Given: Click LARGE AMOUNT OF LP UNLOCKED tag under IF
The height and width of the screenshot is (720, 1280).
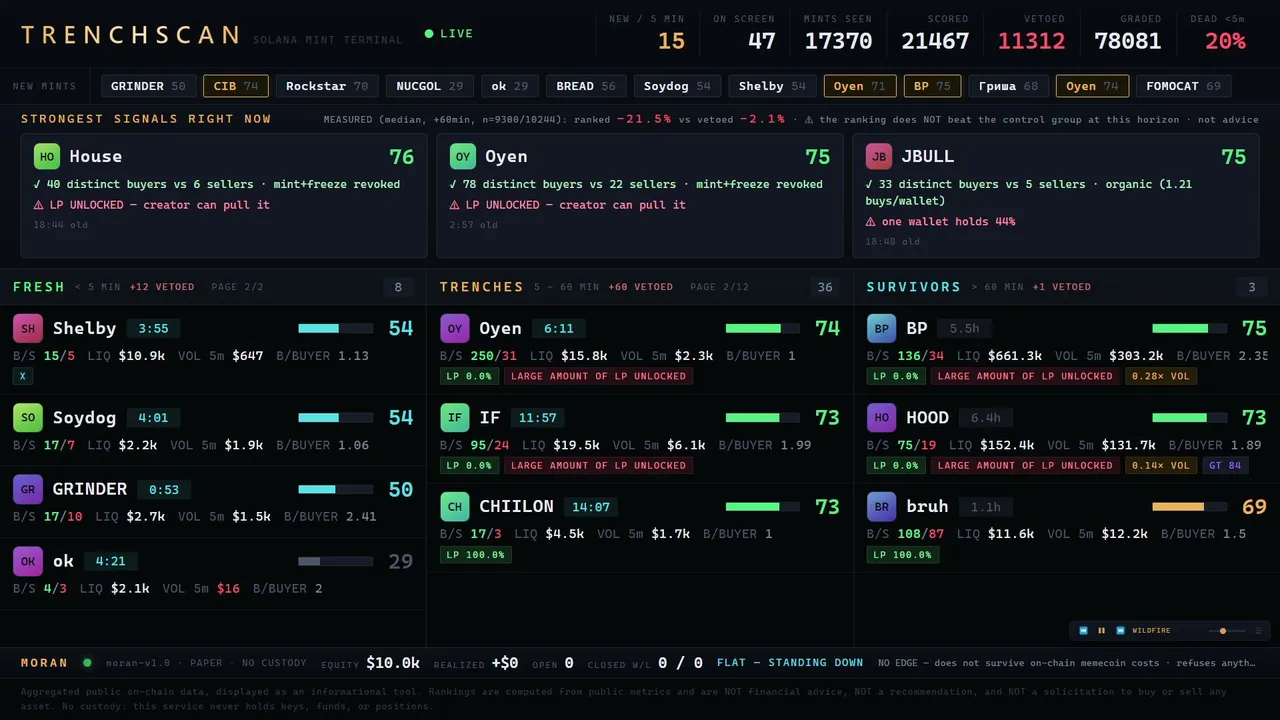Looking at the screenshot, I should pyautogui.click(x=598, y=465).
